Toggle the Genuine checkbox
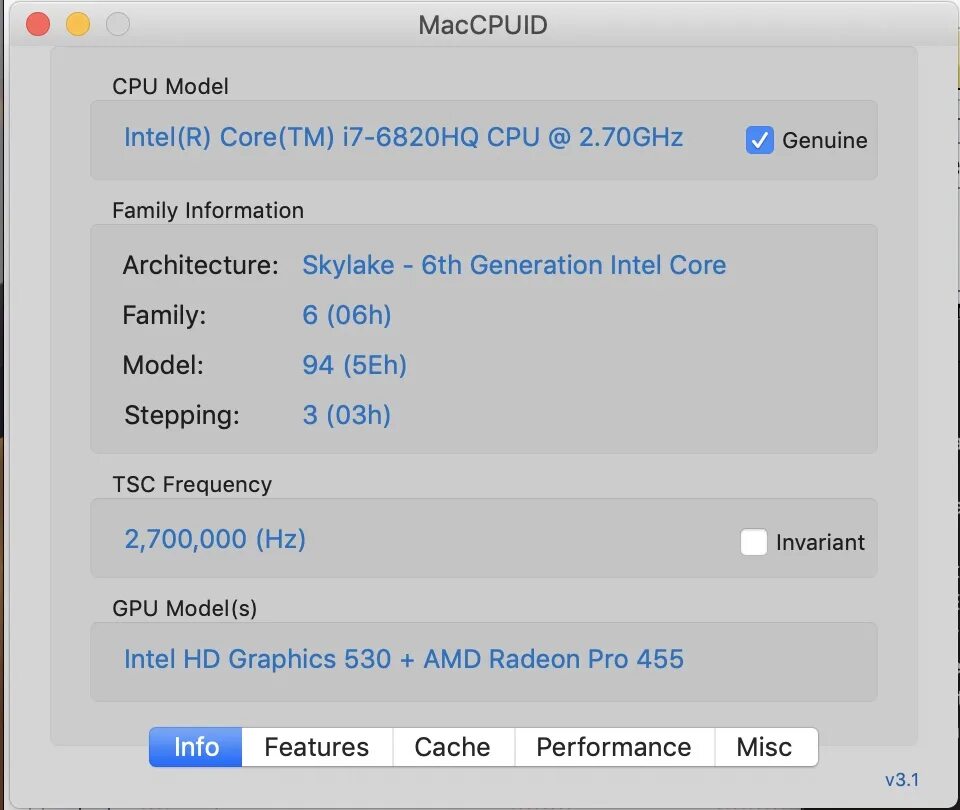The image size is (960, 810). 759,140
